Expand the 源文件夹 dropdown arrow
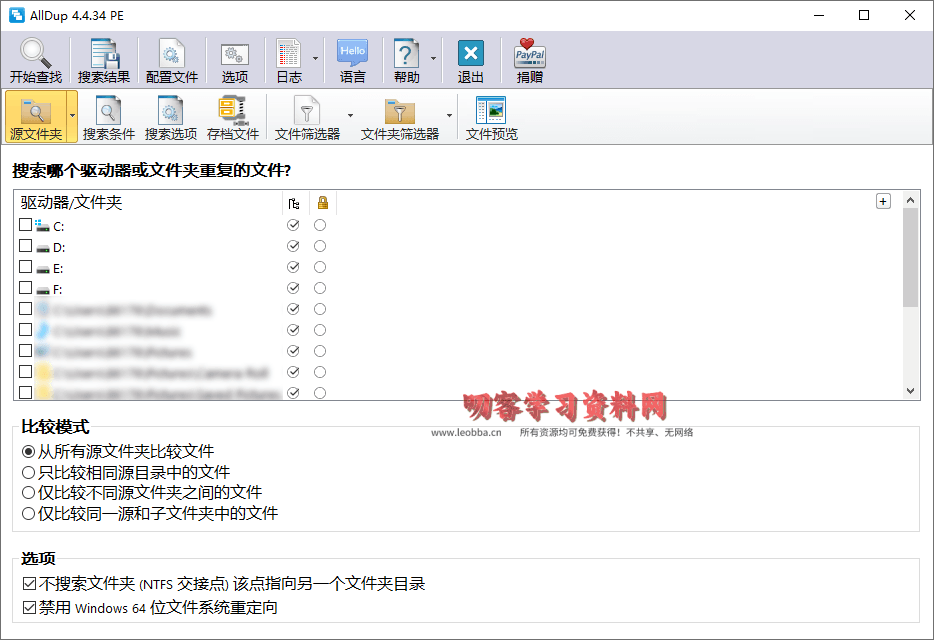Screen dimensions: 934x640 coord(72,116)
